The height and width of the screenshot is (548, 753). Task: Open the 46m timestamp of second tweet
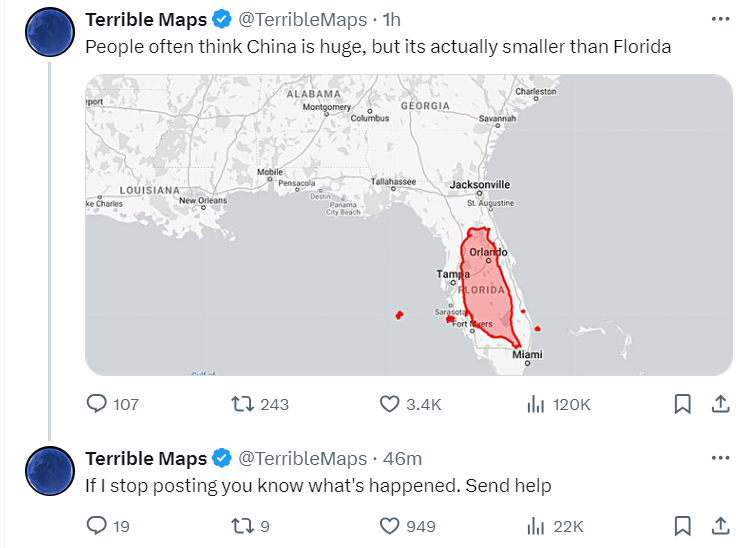point(403,458)
